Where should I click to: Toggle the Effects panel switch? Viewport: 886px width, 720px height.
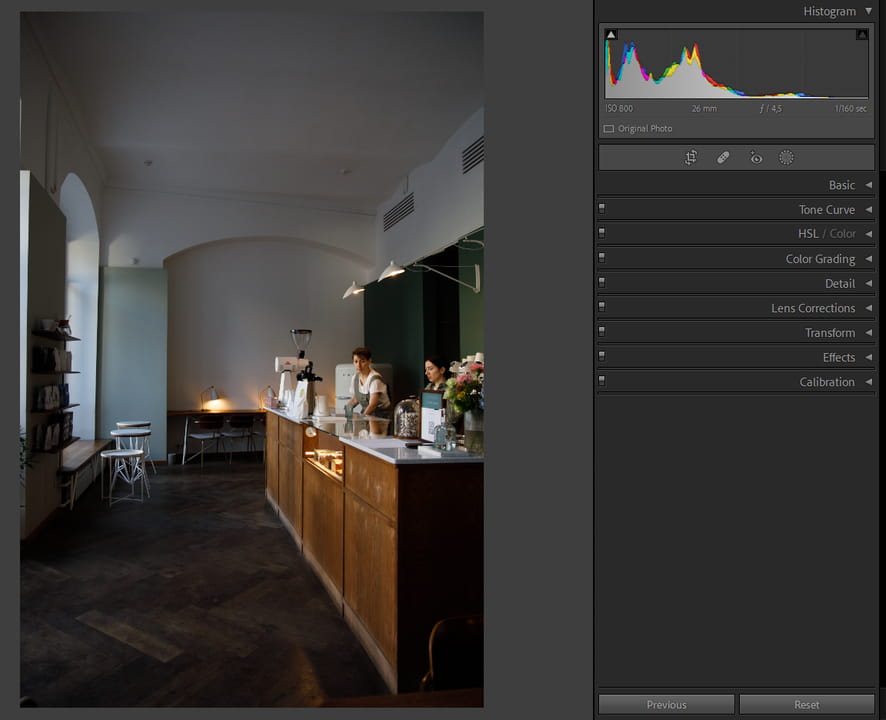[602, 356]
